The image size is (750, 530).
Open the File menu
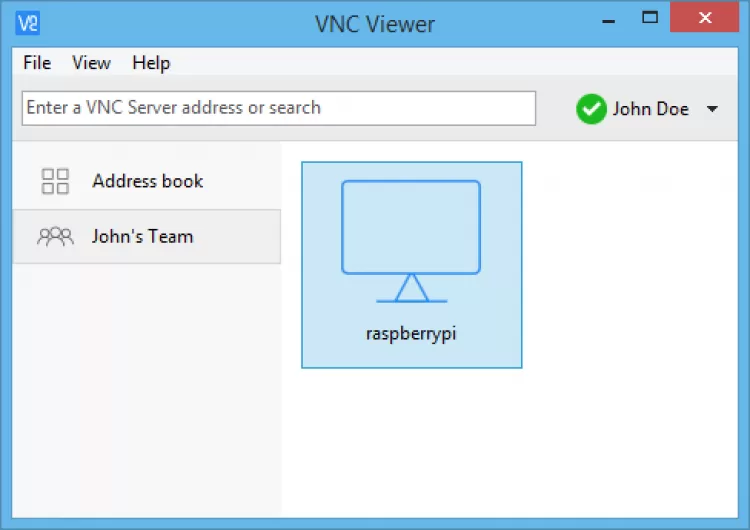[x=37, y=63]
